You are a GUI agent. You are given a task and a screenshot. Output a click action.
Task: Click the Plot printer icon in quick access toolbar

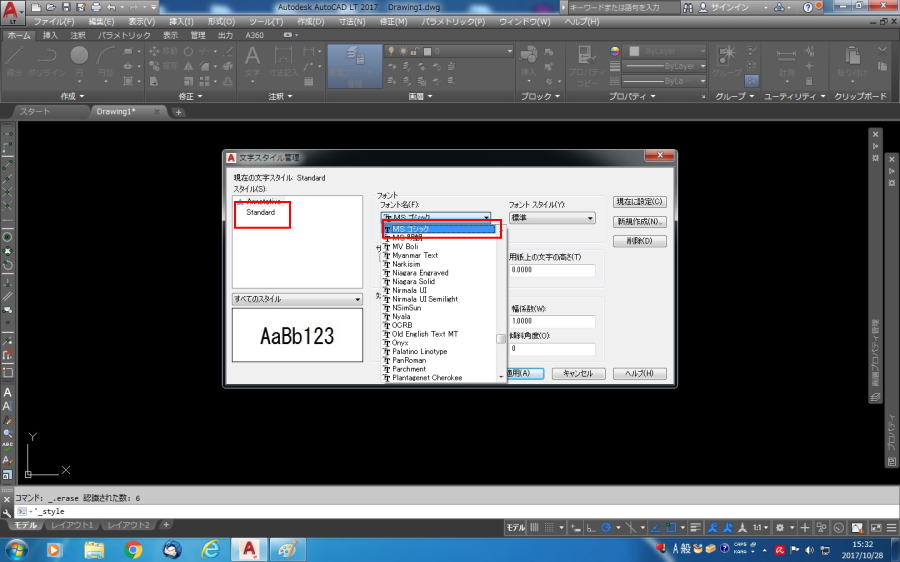click(x=96, y=7)
